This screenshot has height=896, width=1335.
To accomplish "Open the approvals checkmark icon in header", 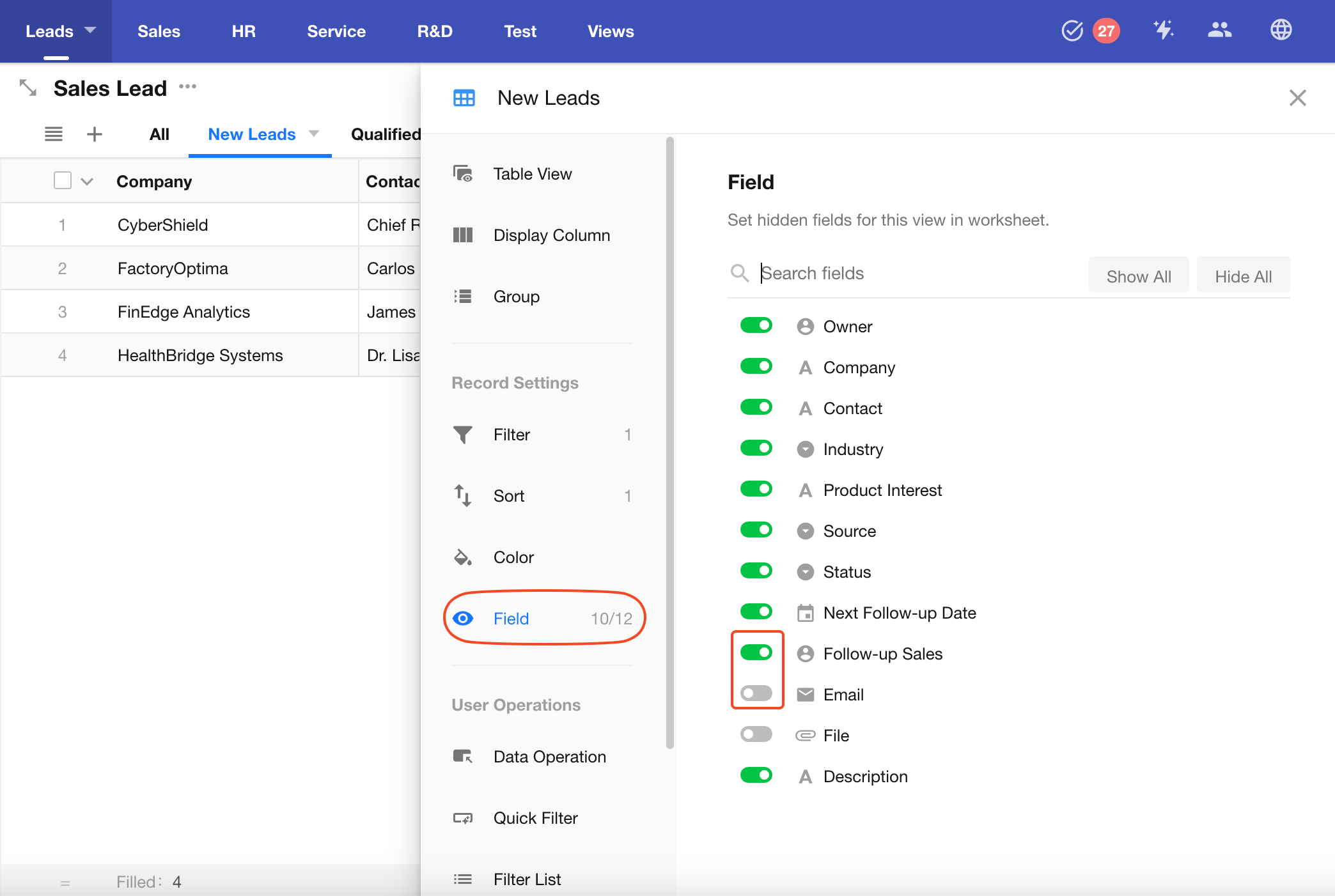I will pyautogui.click(x=1072, y=31).
